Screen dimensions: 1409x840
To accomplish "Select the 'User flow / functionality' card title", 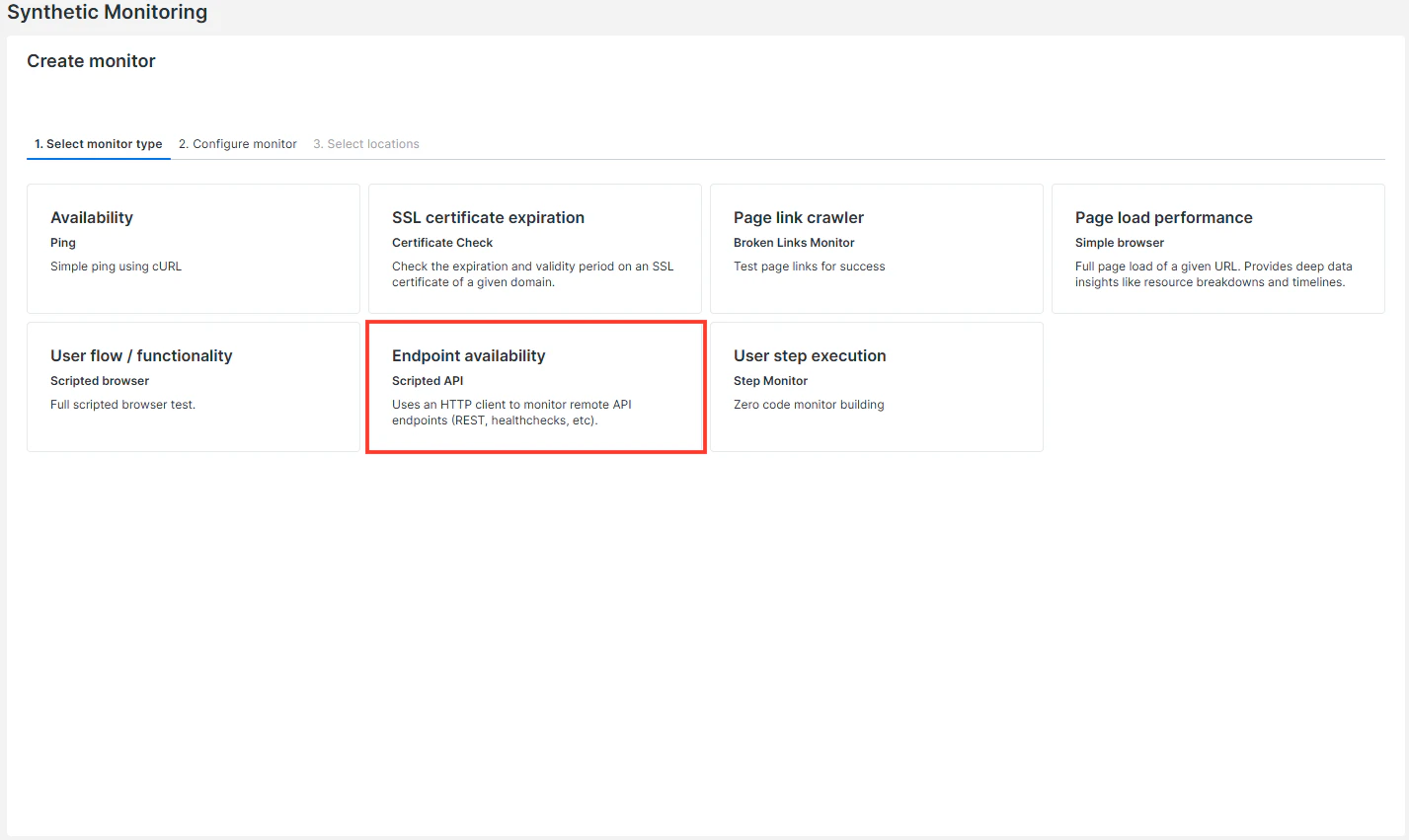I will click(x=141, y=356).
